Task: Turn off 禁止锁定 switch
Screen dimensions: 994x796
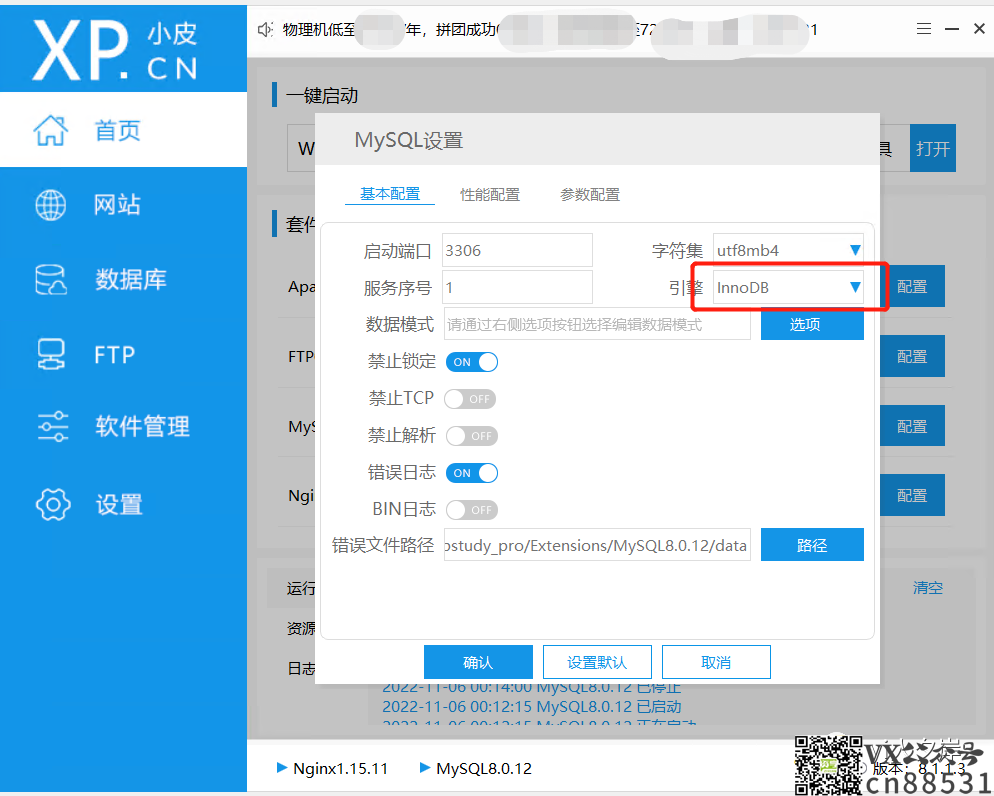Action: click(472, 362)
